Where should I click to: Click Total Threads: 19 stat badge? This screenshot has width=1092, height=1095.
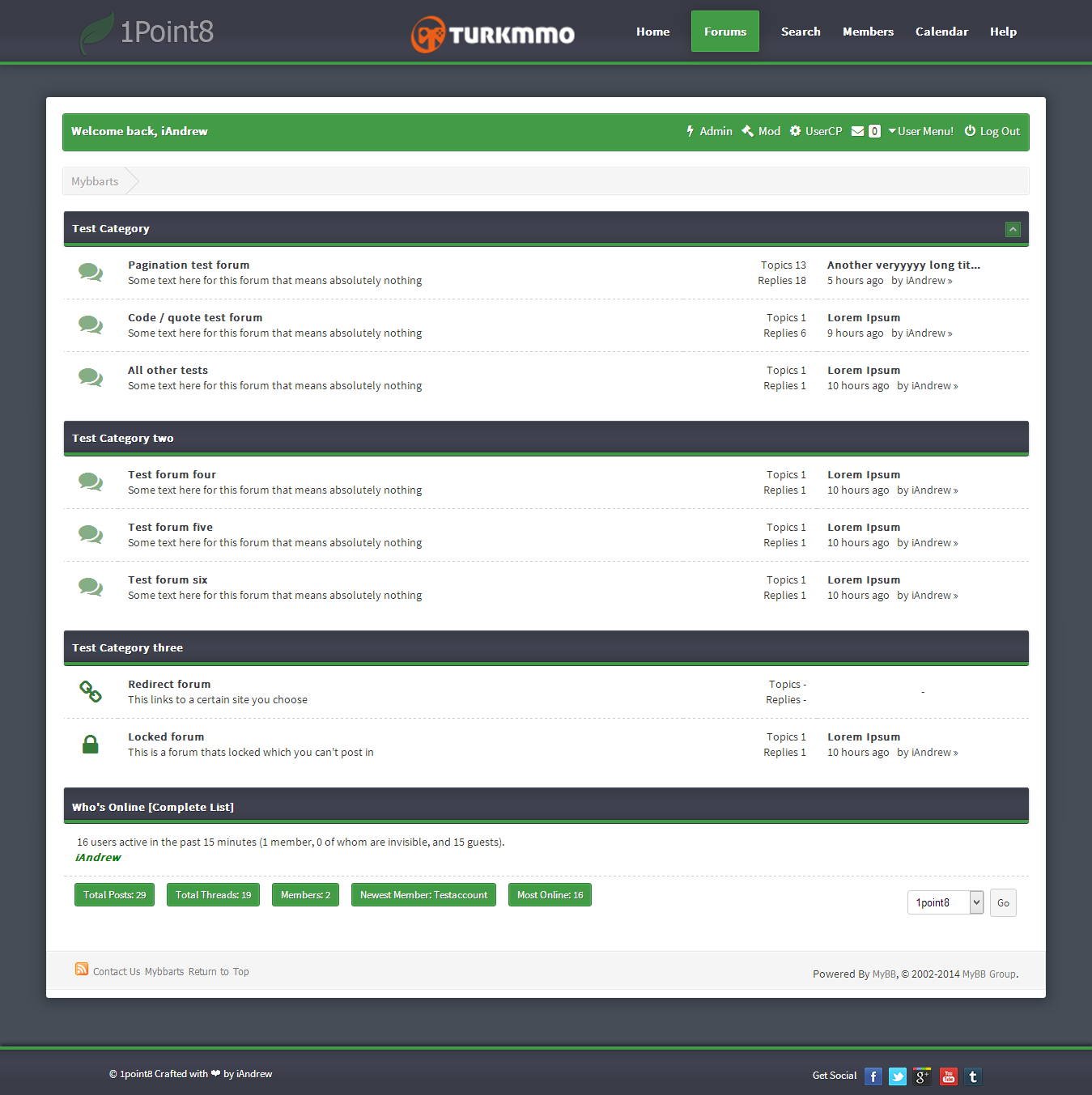pos(213,894)
